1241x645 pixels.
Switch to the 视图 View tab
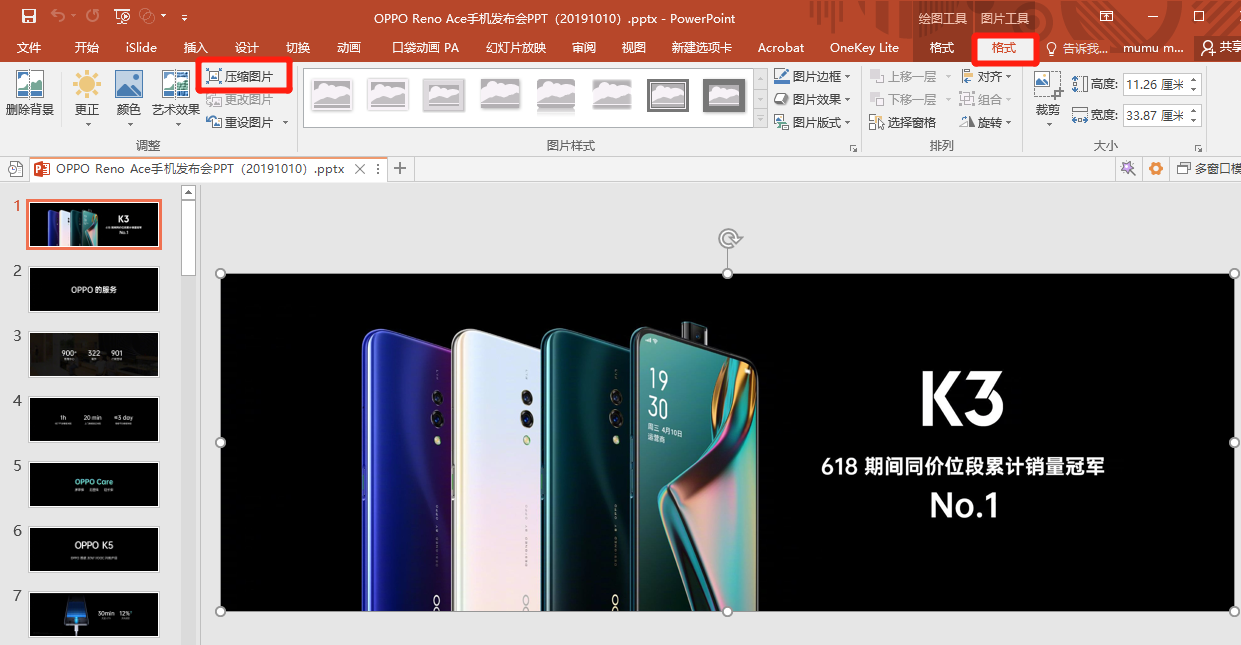(634, 47)
